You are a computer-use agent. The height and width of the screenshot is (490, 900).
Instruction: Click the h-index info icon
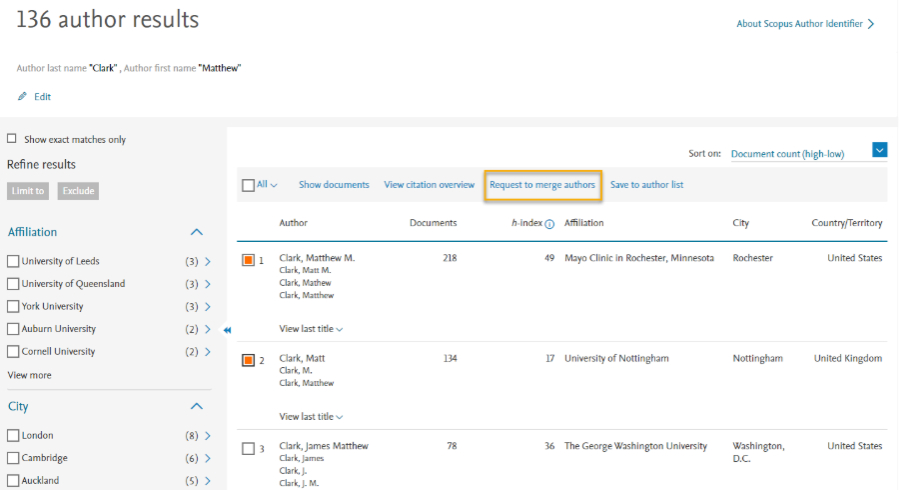[x=549, y=224]
